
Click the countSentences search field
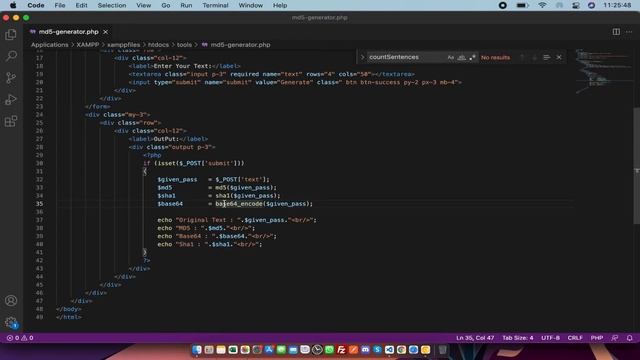click(x=406, y=57)
